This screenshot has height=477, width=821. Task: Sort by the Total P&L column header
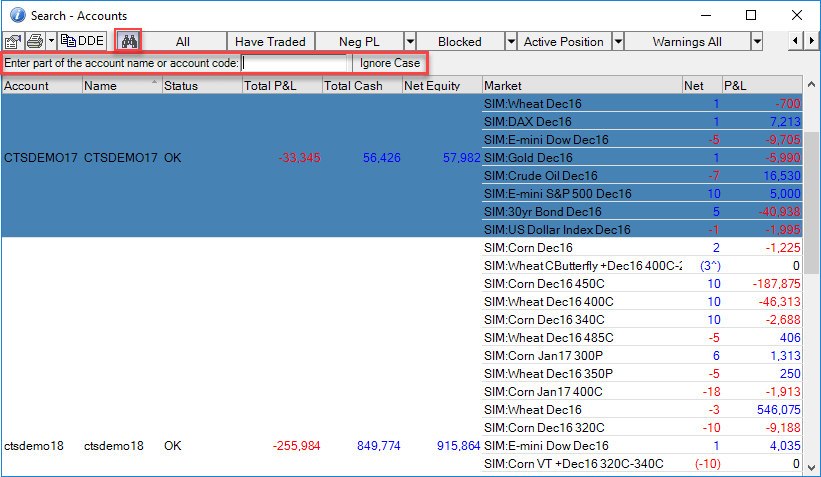coord(280,86)
